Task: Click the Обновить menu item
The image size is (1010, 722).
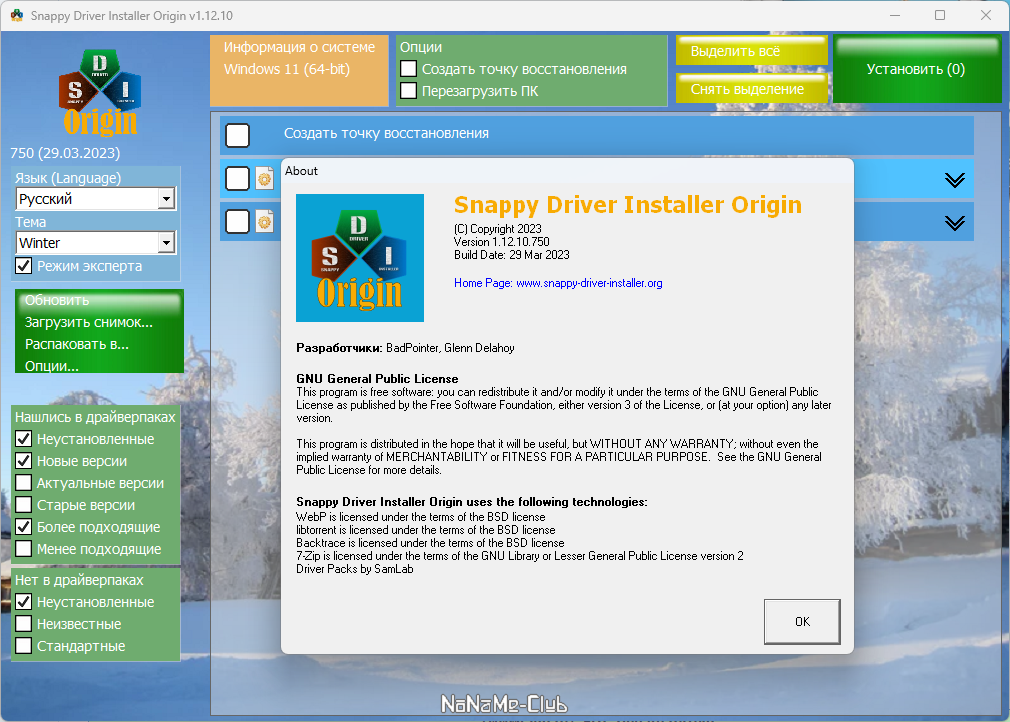Action: pos(57,300)
